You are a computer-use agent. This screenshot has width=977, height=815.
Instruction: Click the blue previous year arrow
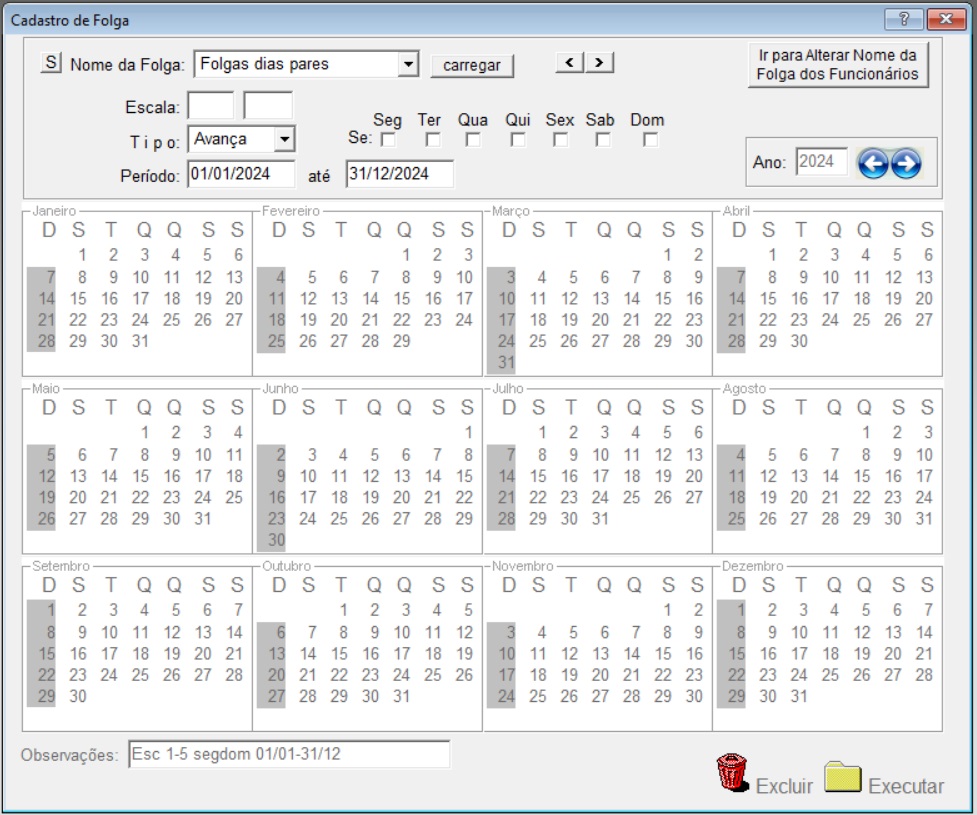pyautogui.click(x=872, y=164)
